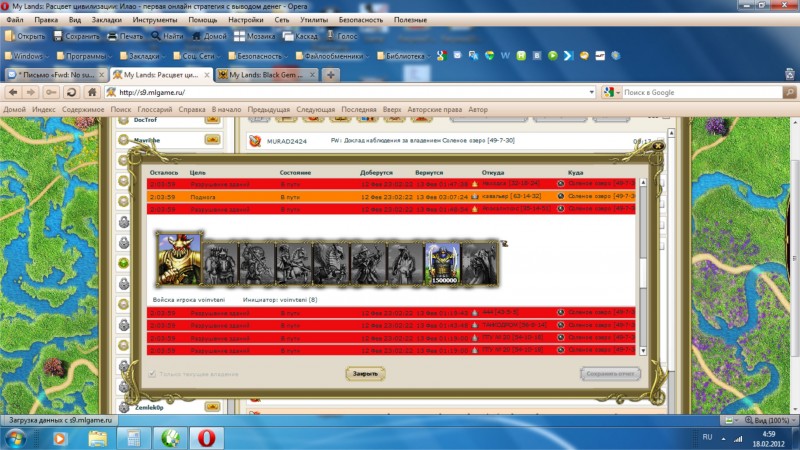Expand the Google search engine dropdown
Image resolution: width=800 pixels, height=450 pixels.
pos(609,92)
